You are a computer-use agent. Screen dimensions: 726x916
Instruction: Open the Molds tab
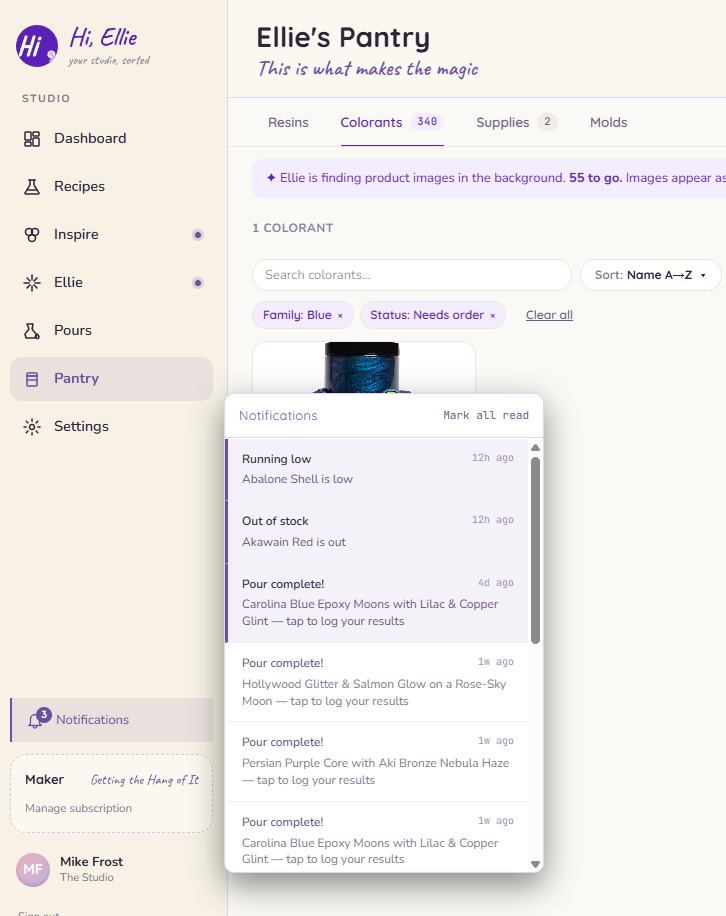click(x=609, y=123)
